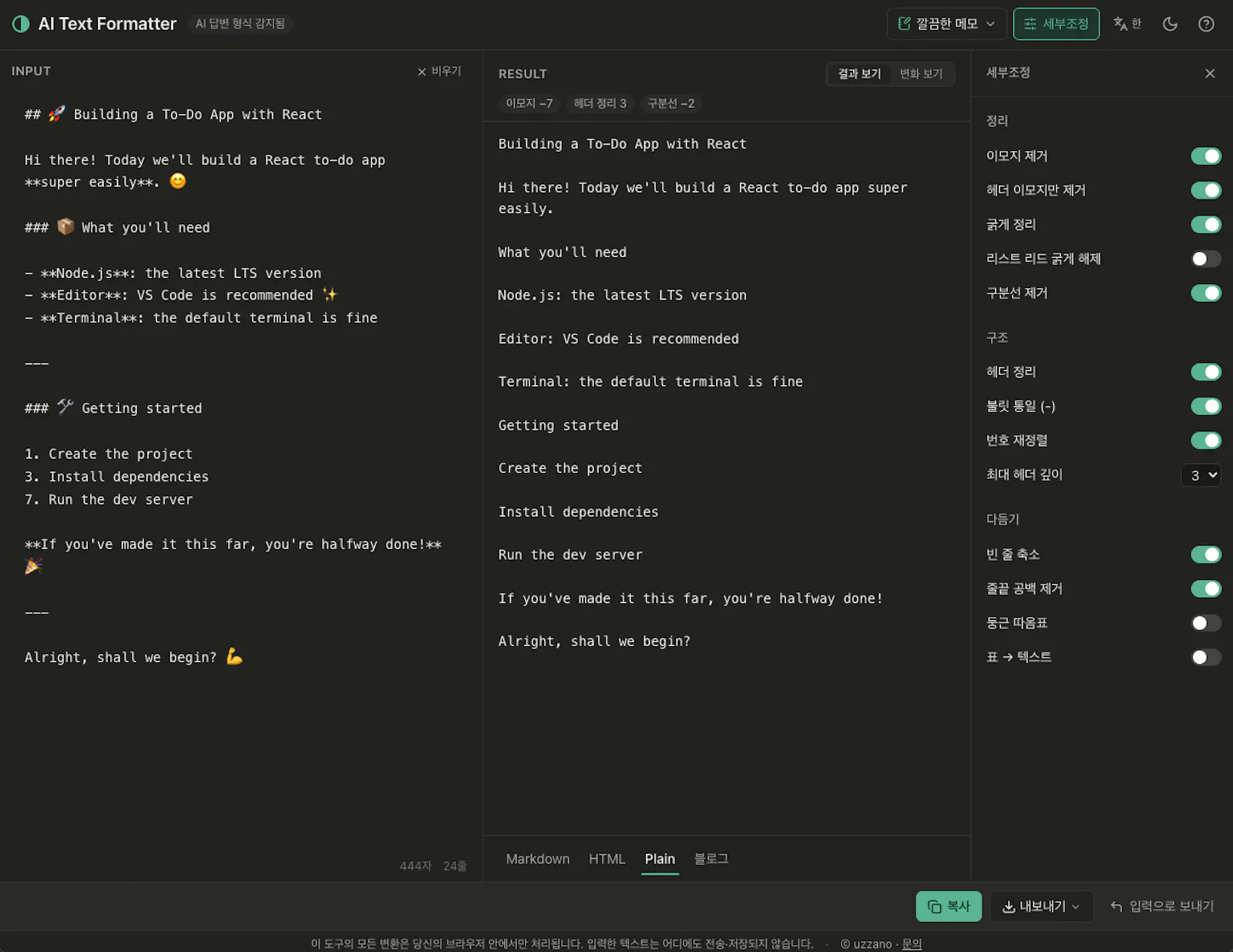
Task: Select the 변화 보기 view tab
Action: (921, 74)
